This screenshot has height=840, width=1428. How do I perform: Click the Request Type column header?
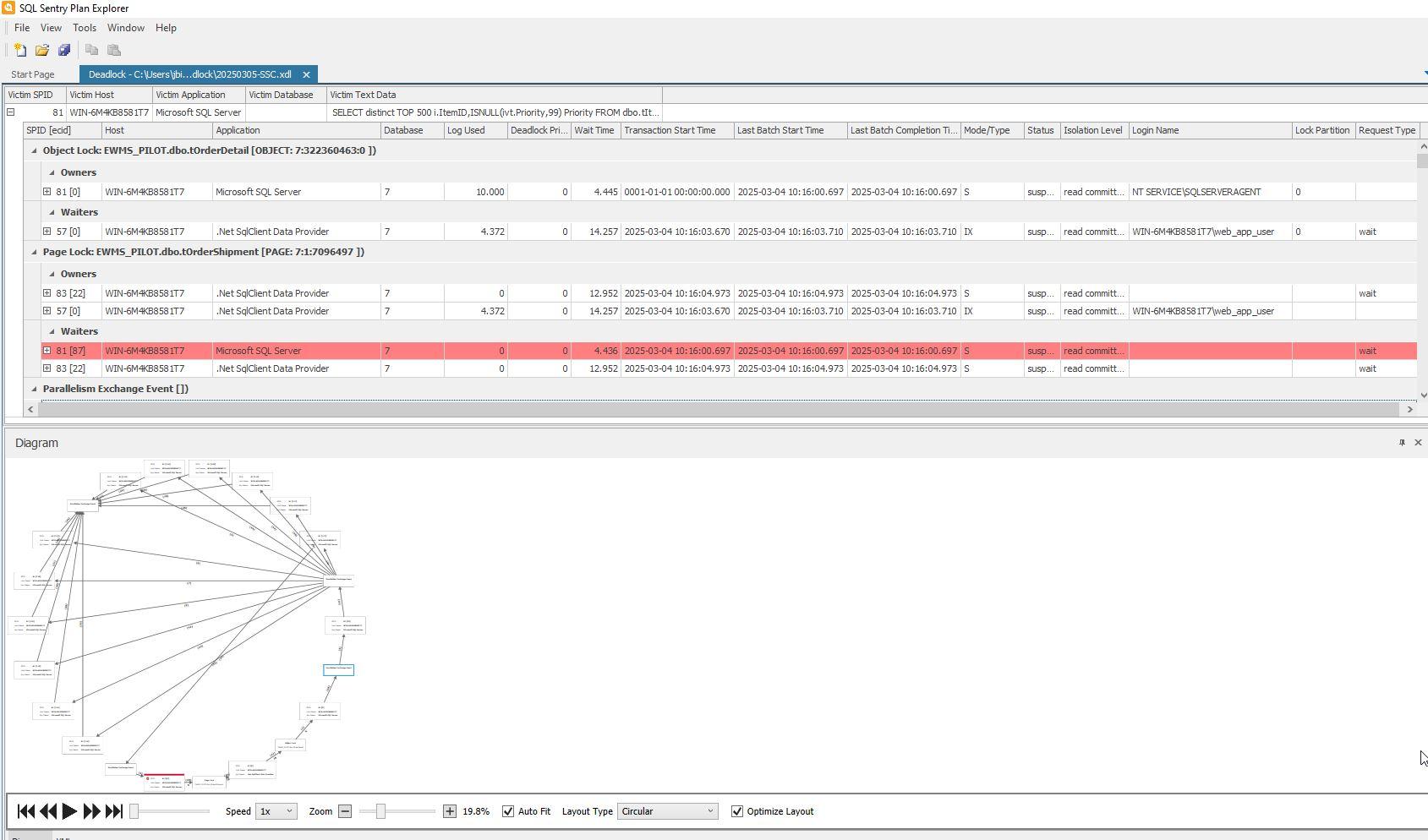click(x=1387, y=130)
